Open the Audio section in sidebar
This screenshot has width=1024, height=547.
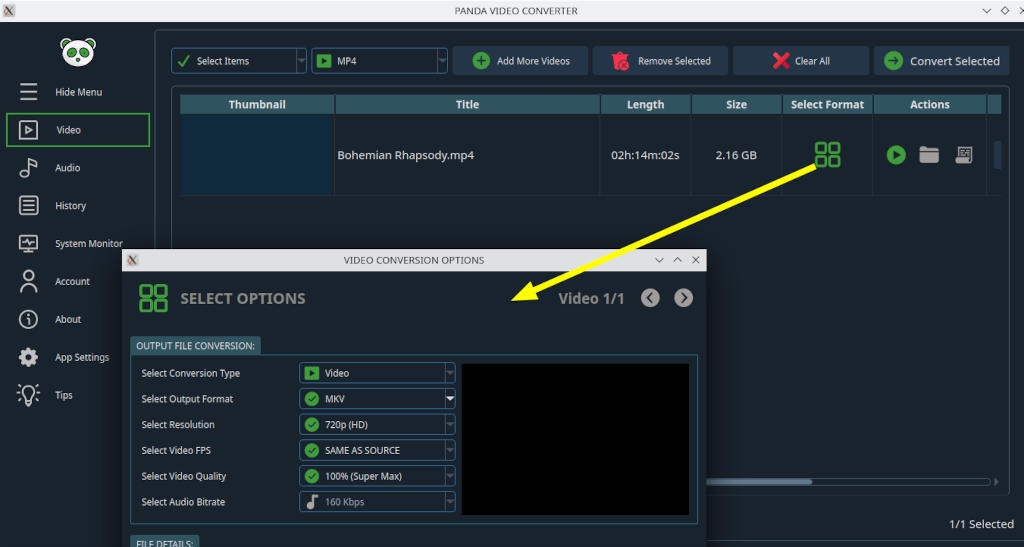point(78,168)
